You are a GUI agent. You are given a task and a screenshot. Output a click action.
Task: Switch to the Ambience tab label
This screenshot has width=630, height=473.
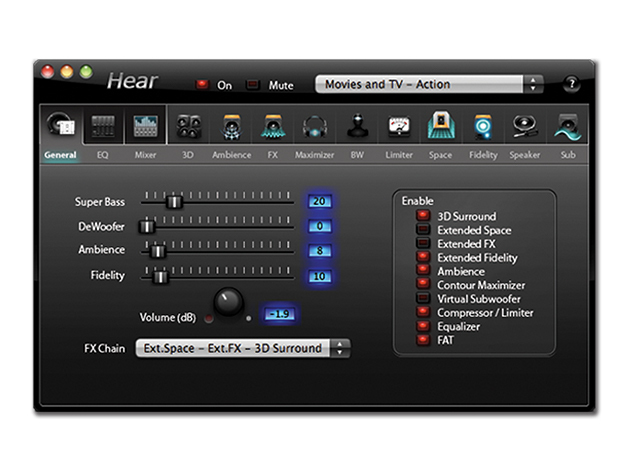click(231, 155)
